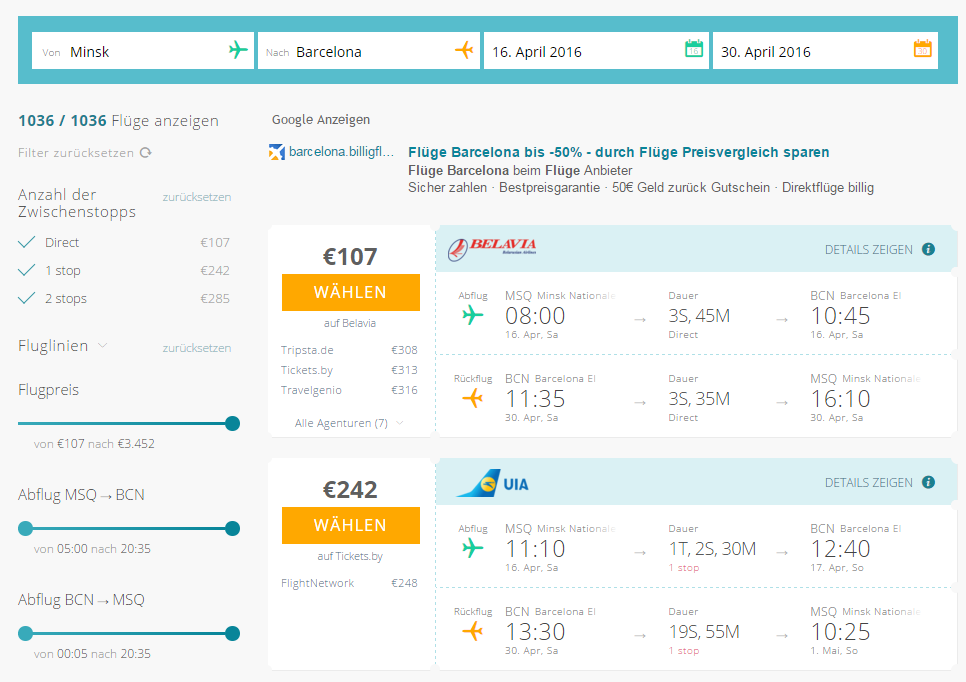Viewport: 966px width, 682px height.
Task: Click the Belavia airline logo
Action: tap(492, 249)
